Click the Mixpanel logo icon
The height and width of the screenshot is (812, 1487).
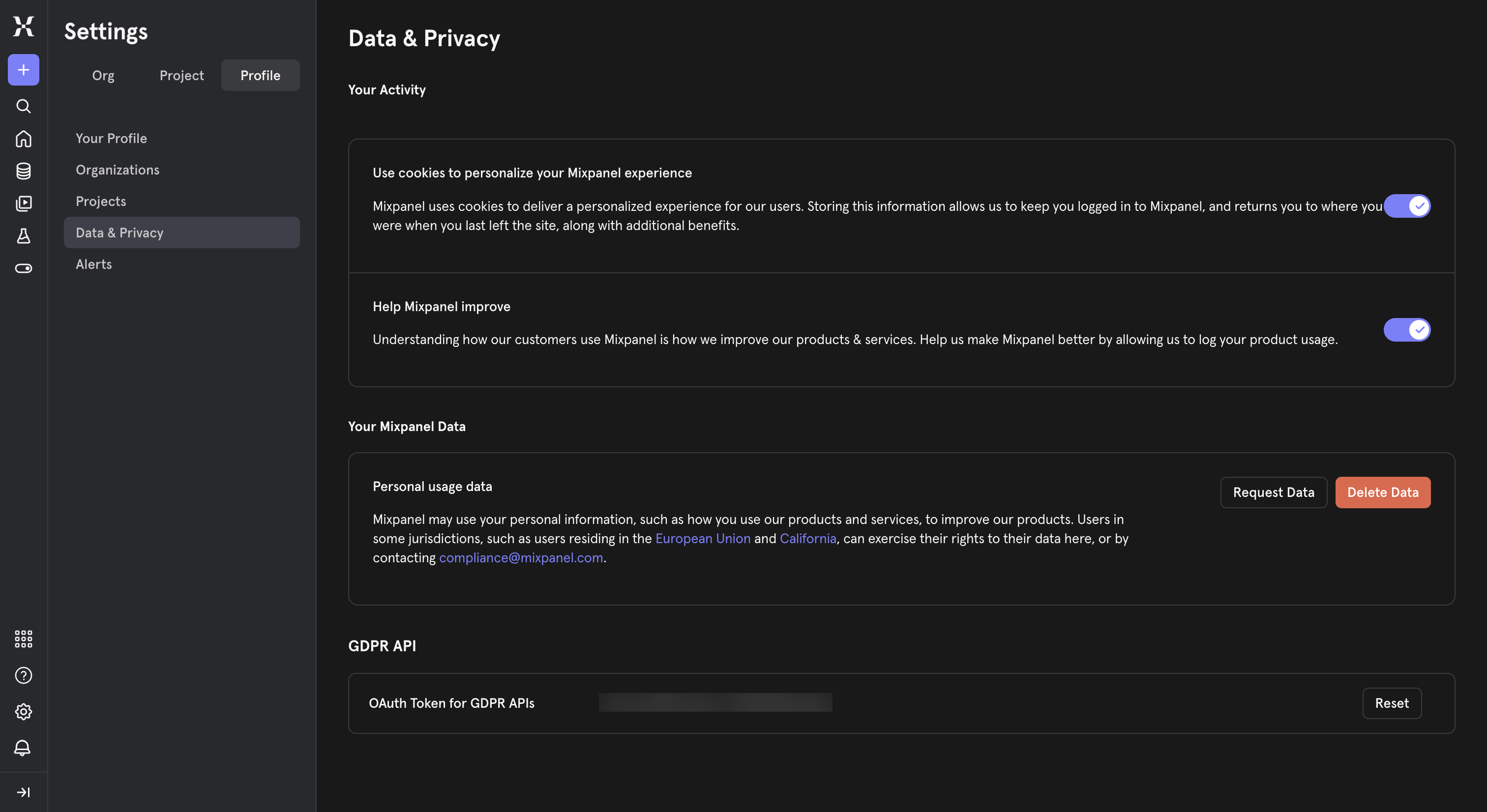[x=24, y=27]
